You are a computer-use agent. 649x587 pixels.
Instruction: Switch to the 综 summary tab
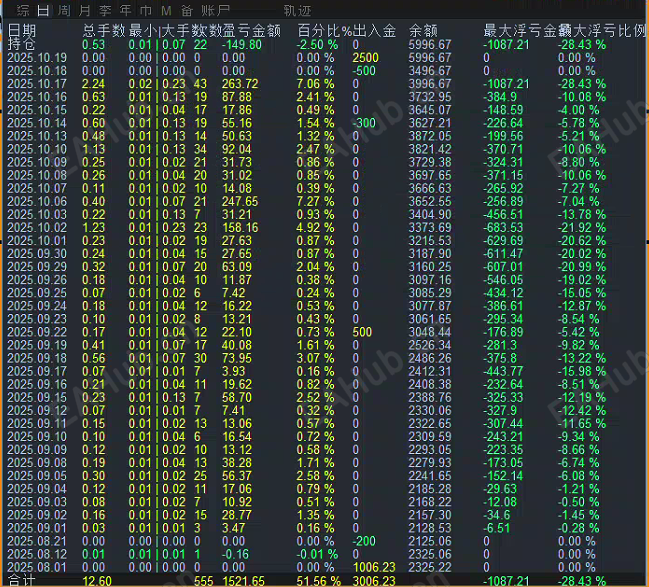pyautogui.click(x=23, y=10)
